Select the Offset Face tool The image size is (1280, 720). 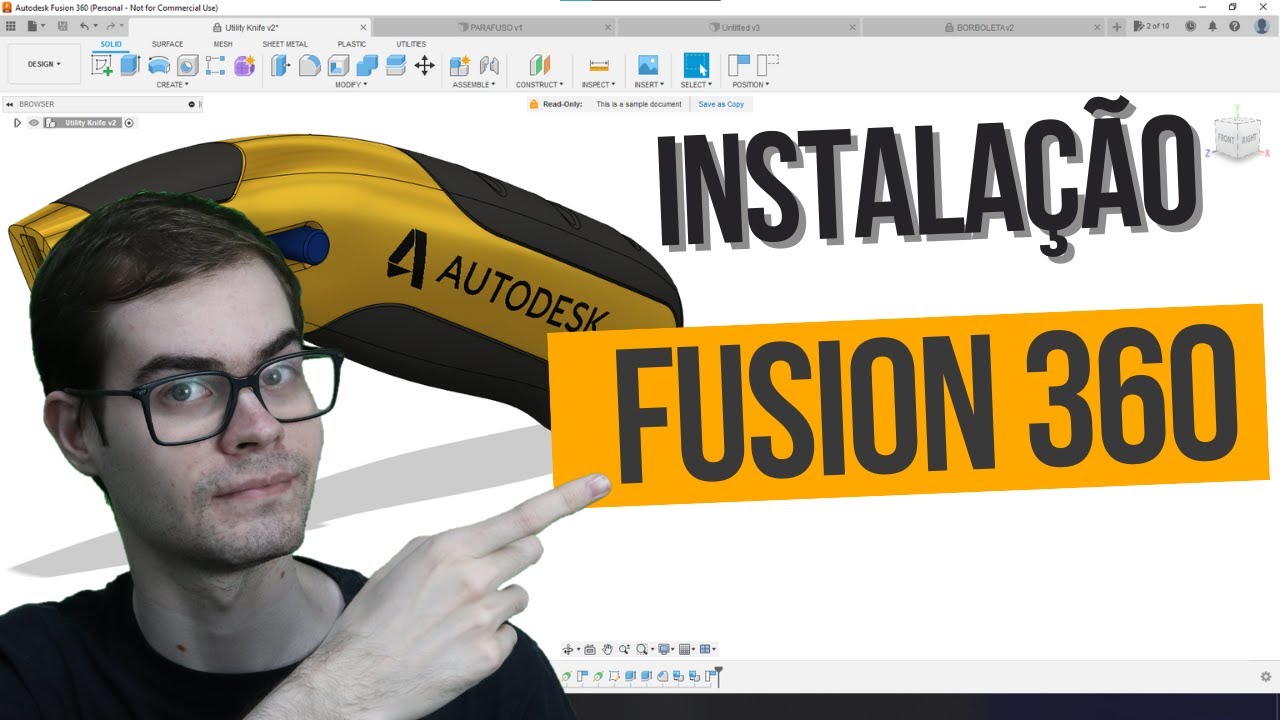[x=395, y=66]
